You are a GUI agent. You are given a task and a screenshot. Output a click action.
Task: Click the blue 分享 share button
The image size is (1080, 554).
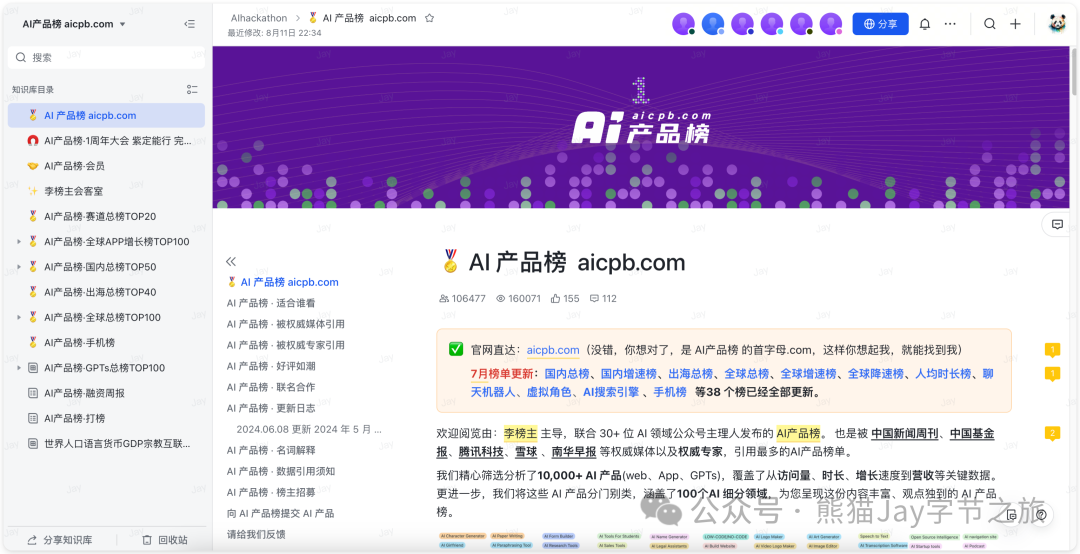pyautogui.click(x=880, y=24)
